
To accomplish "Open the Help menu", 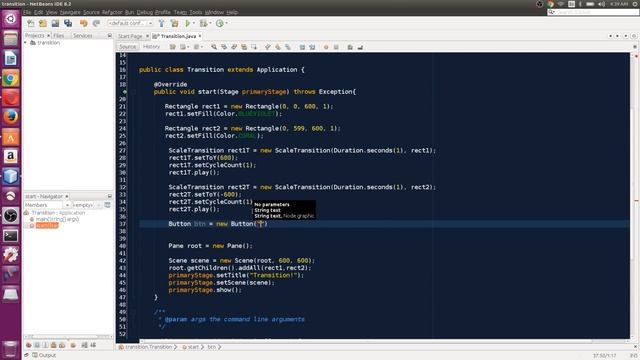I will click(x=232, y=12).
